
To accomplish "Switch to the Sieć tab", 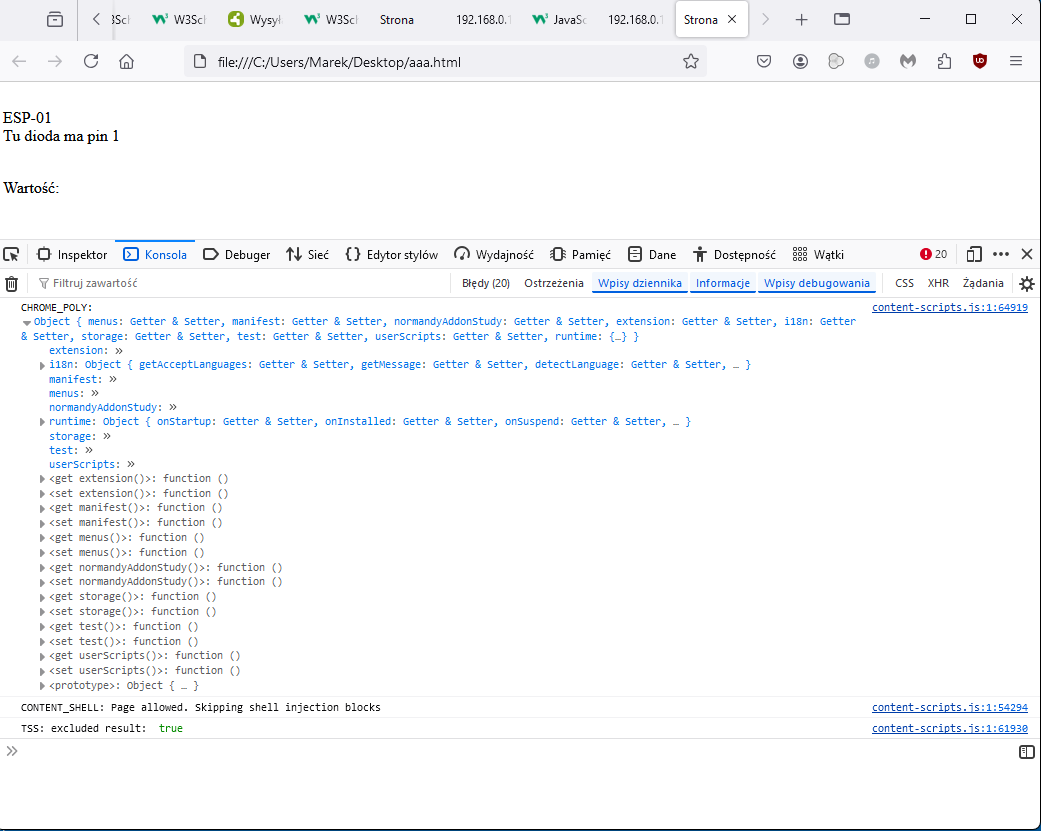I will click(307, 254).
